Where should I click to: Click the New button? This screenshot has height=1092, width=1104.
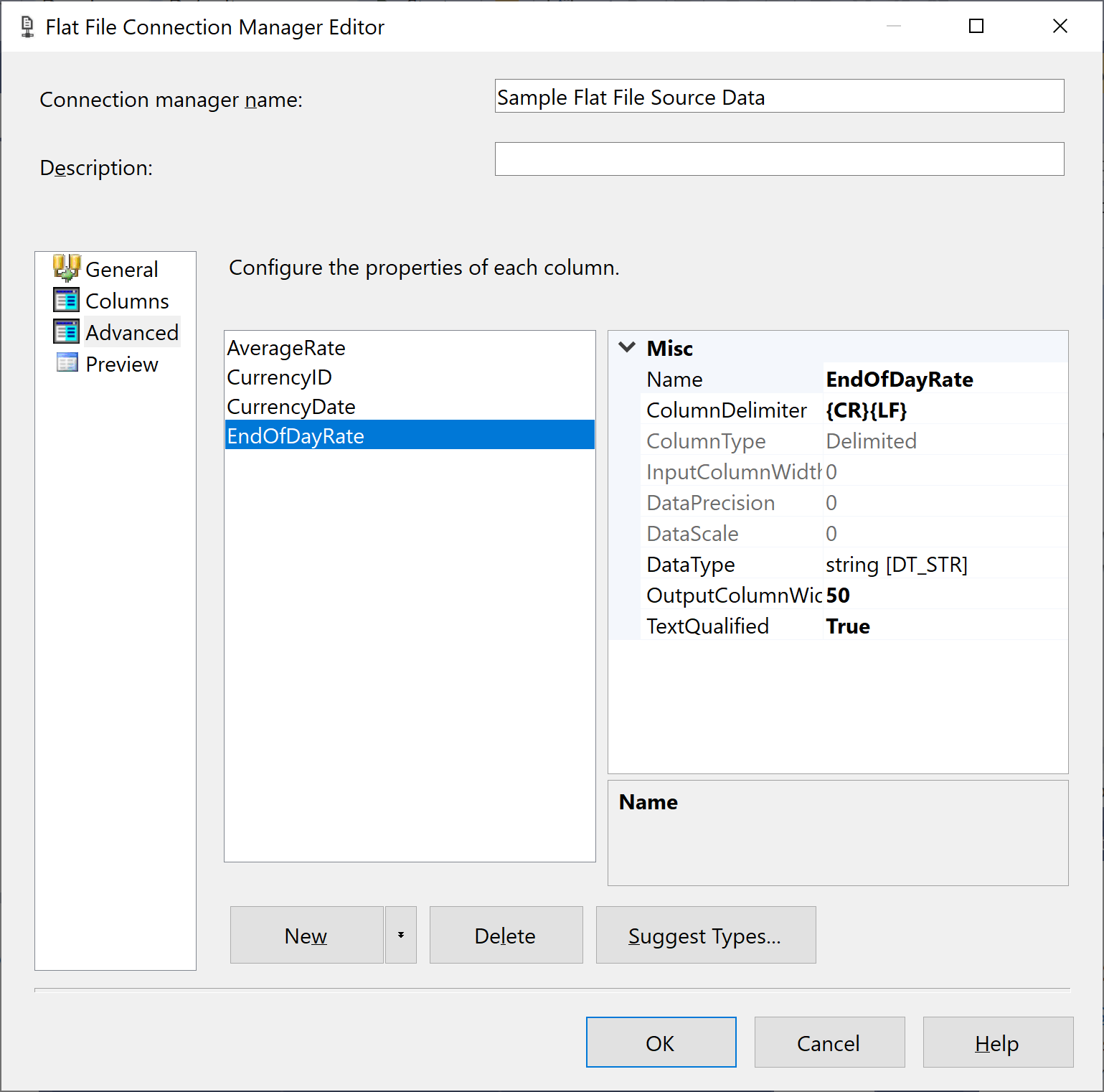point(306,935)
